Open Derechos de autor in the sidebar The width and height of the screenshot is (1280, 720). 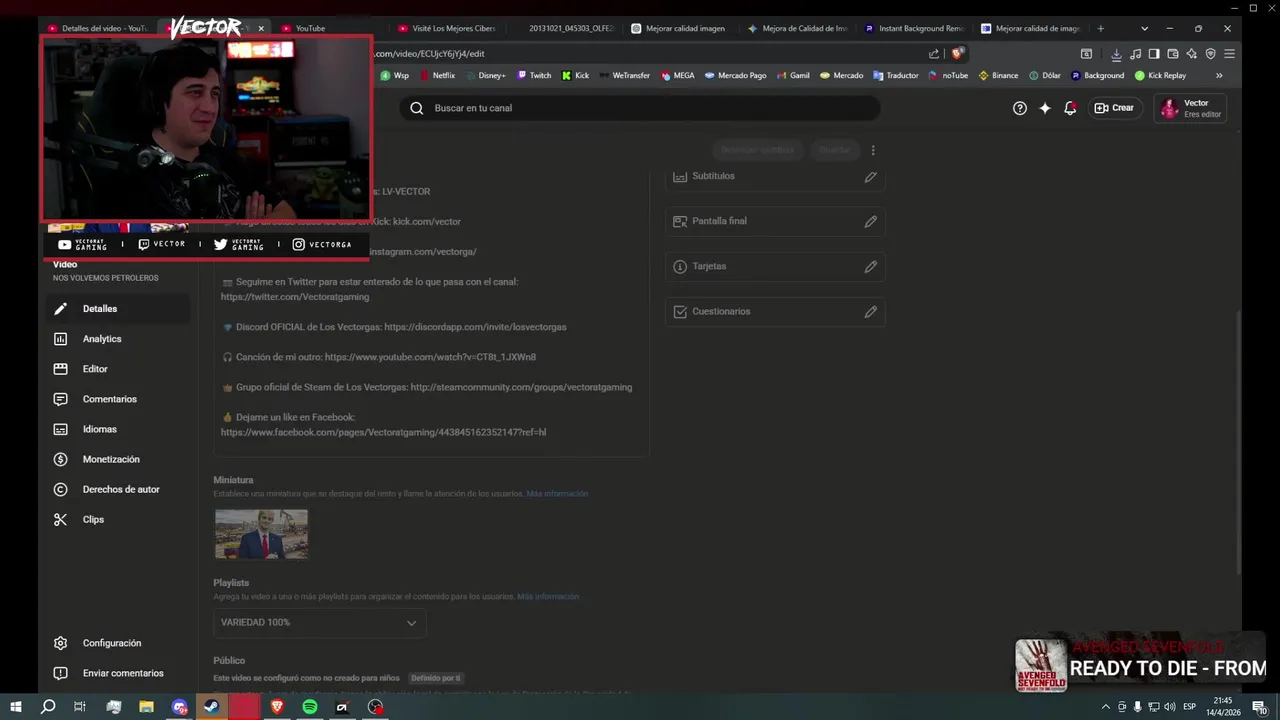click(x=118, y=489)
